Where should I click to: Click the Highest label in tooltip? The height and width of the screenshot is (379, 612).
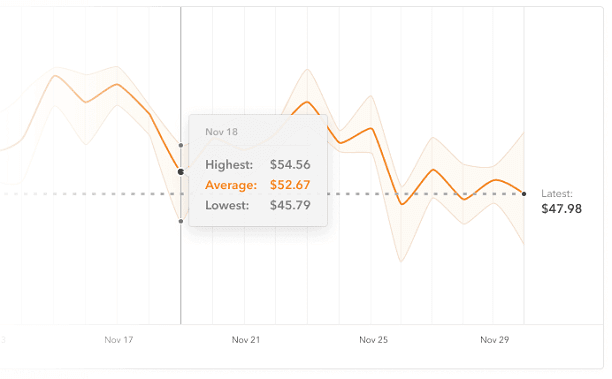(229, 165)
